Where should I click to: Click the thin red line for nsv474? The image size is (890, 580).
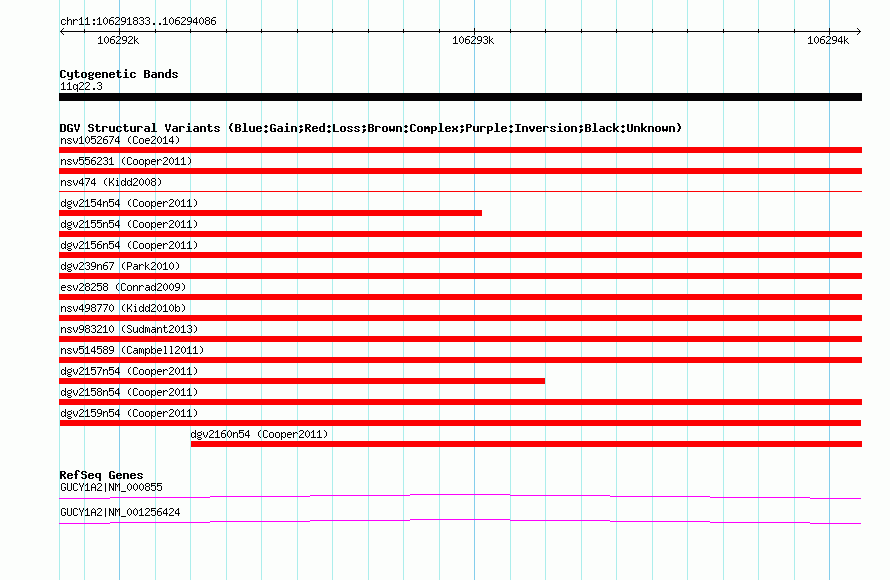pyautogui.click(x=460, y=192)
